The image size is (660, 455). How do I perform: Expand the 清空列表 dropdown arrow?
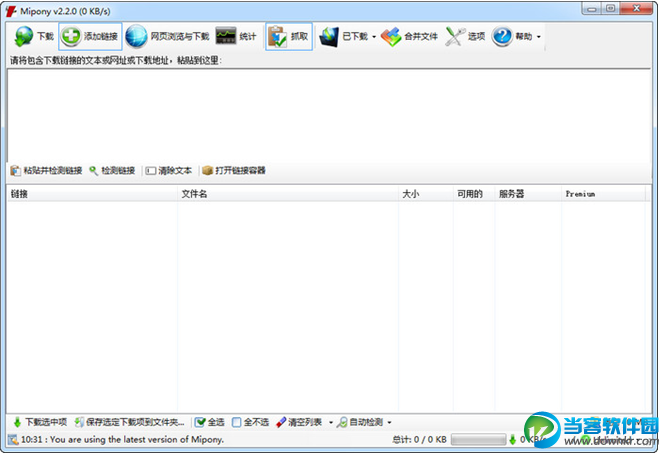pyautogui.click(x=331, y=423)
